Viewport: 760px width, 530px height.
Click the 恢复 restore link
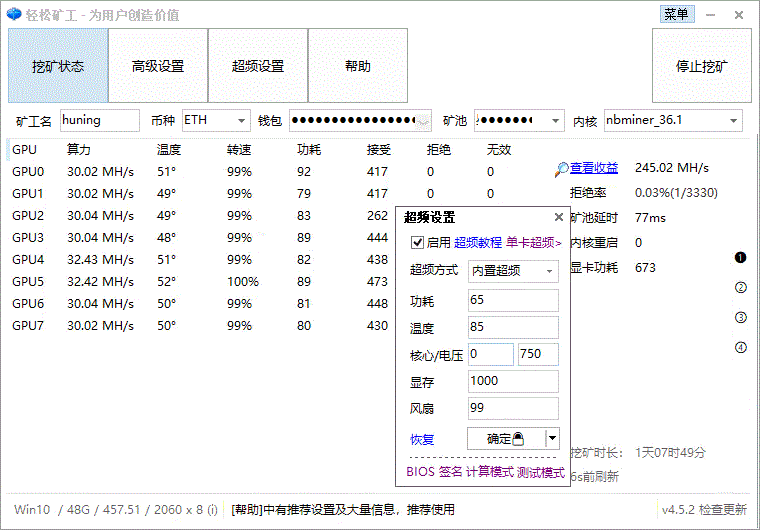coord(422,439)
